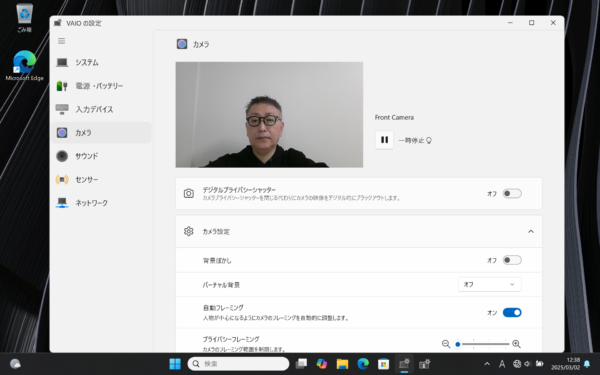600x375 pixels.
Task: Open サウンド settings page
Action: [102, 156]
